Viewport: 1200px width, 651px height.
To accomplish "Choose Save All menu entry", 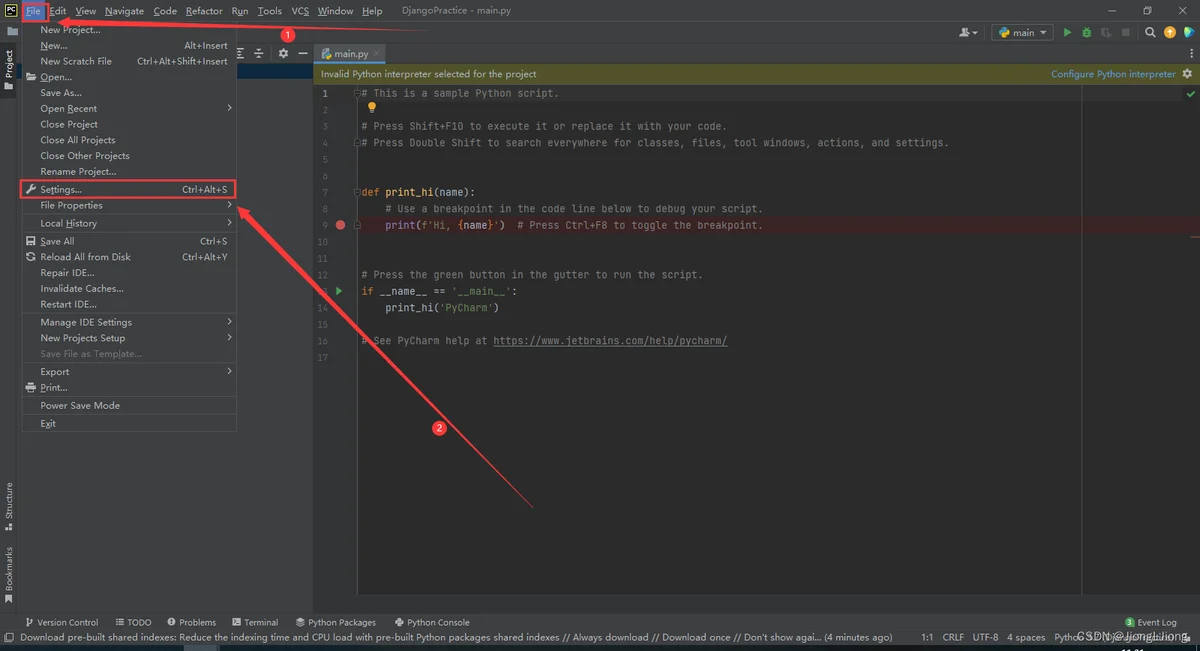I will 128,241.
